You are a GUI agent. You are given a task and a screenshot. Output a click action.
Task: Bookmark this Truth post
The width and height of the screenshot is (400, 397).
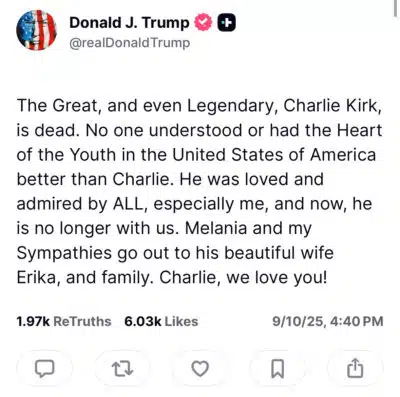tap(278, 369)
